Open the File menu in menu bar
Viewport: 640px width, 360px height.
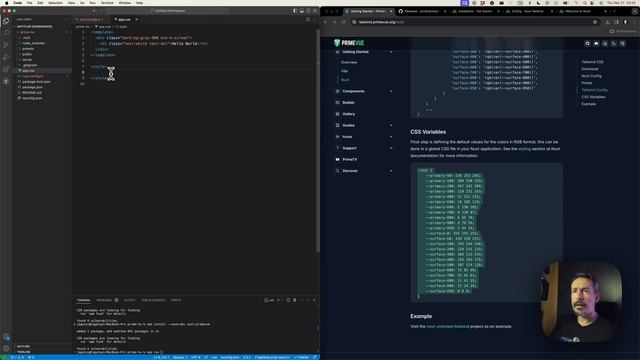[29, 3]
